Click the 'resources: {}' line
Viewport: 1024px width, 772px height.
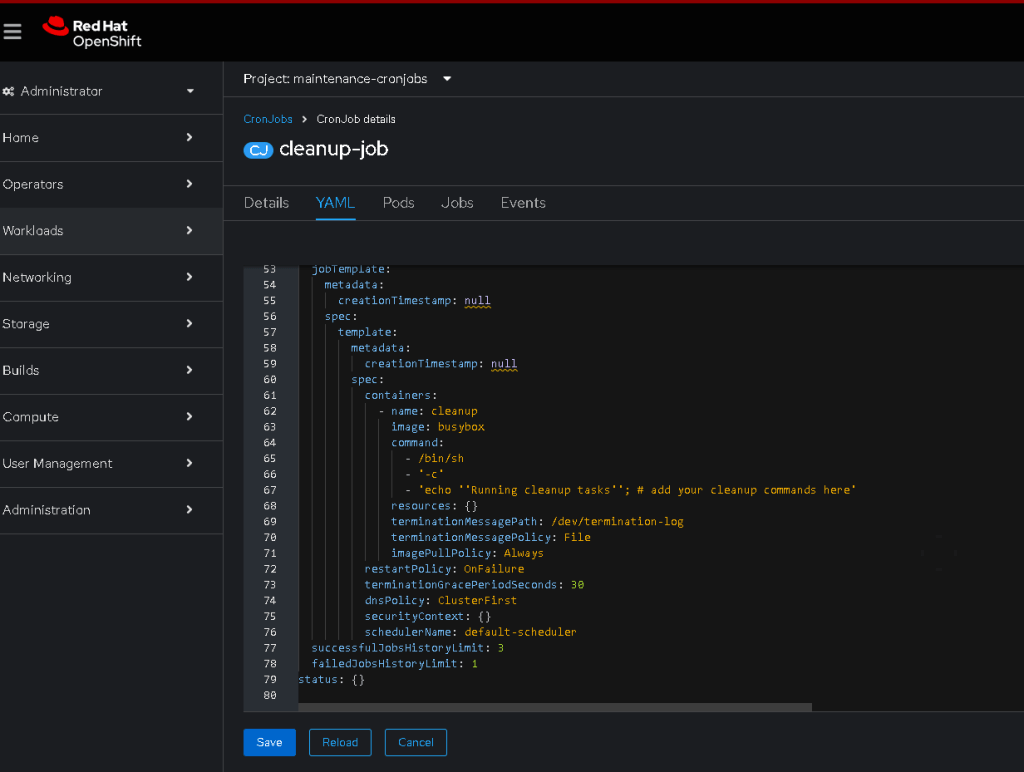tap(434, 506)
